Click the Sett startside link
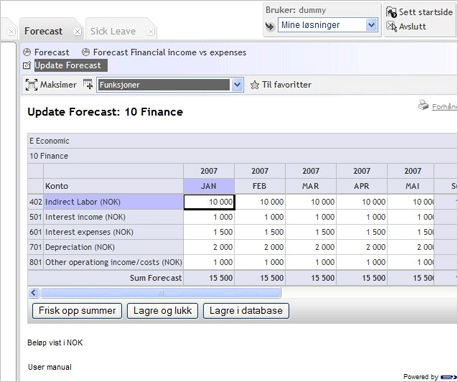This screenshot has height=382, width=458. pyautogui.click(x=426, y=12)
